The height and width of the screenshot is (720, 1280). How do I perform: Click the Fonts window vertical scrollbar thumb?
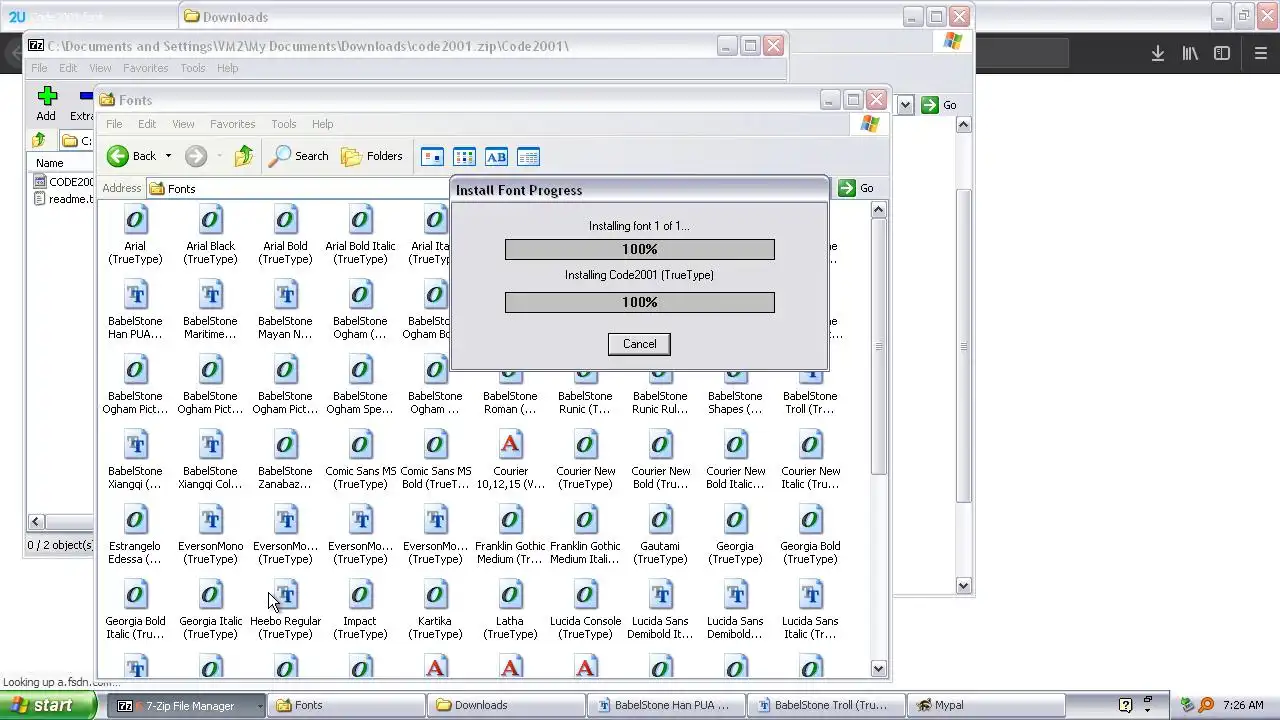pos(878,346)
